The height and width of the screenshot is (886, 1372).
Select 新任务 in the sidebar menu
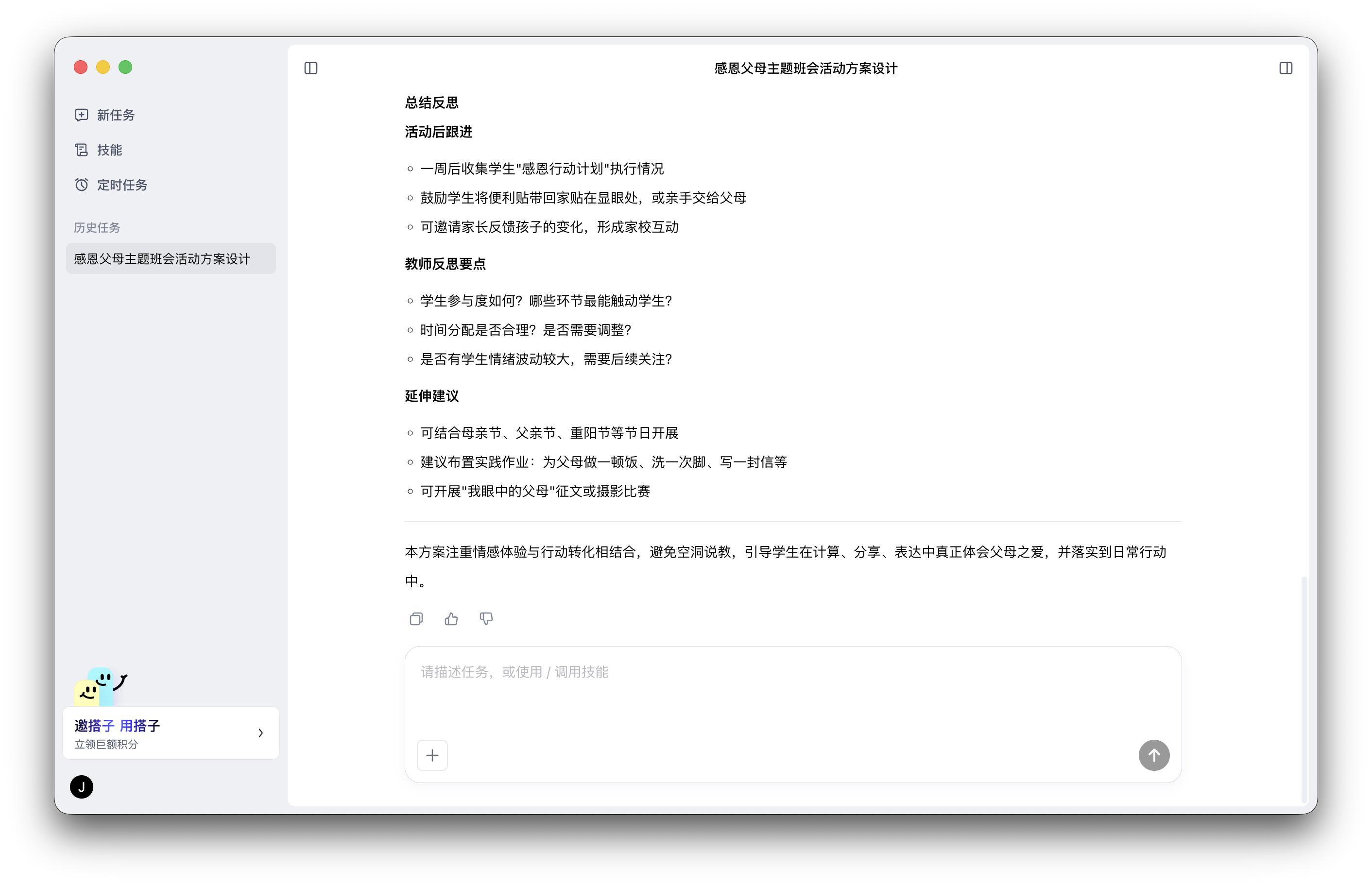pos(115,115)
